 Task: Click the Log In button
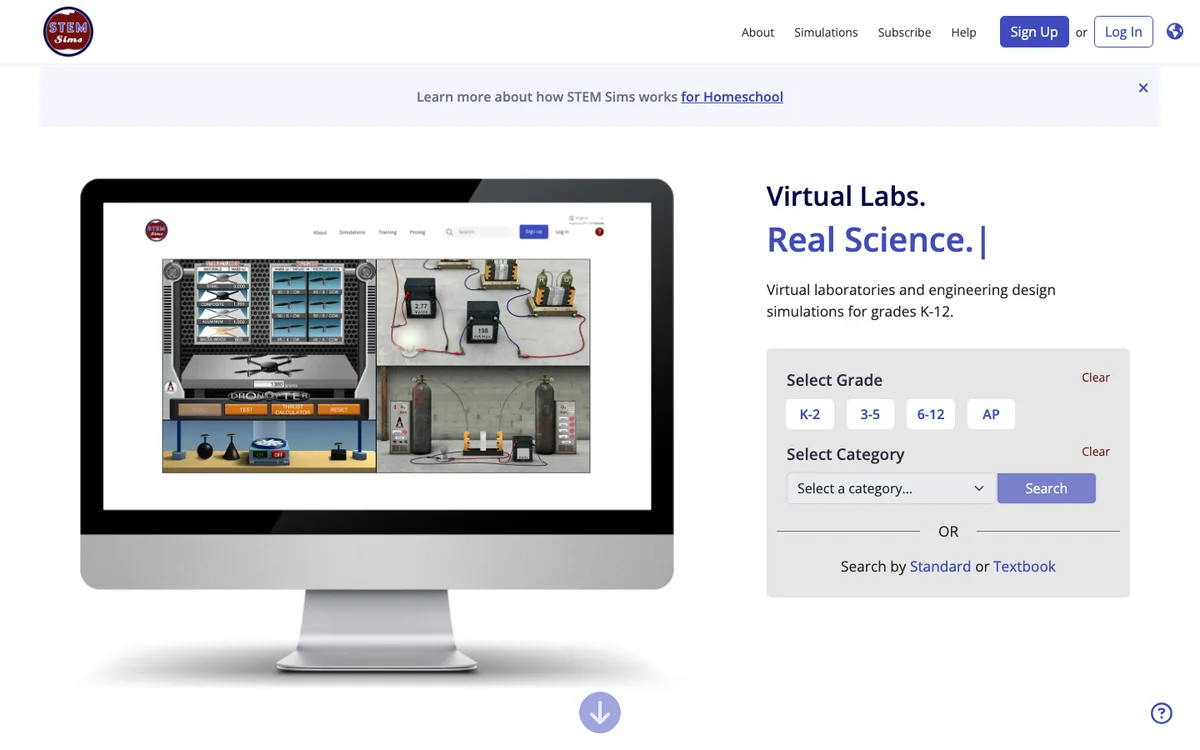tap(1124, 32)
